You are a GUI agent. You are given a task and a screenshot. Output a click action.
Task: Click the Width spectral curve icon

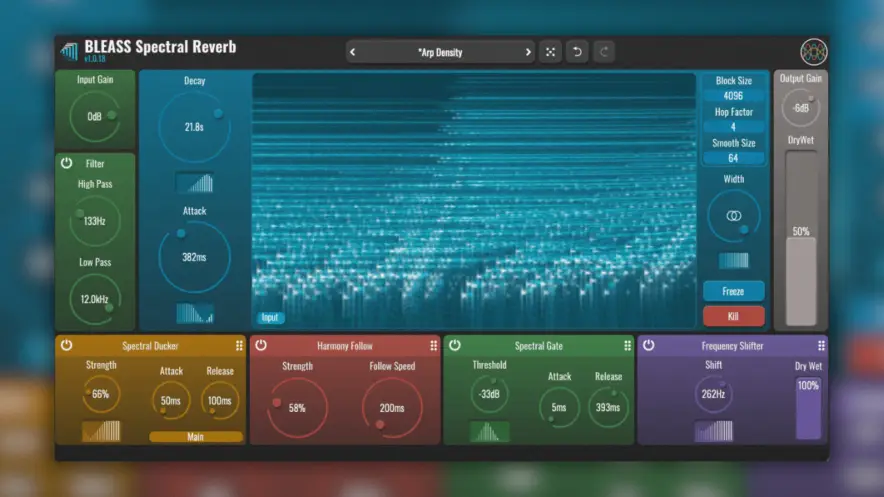pos(733,260)
